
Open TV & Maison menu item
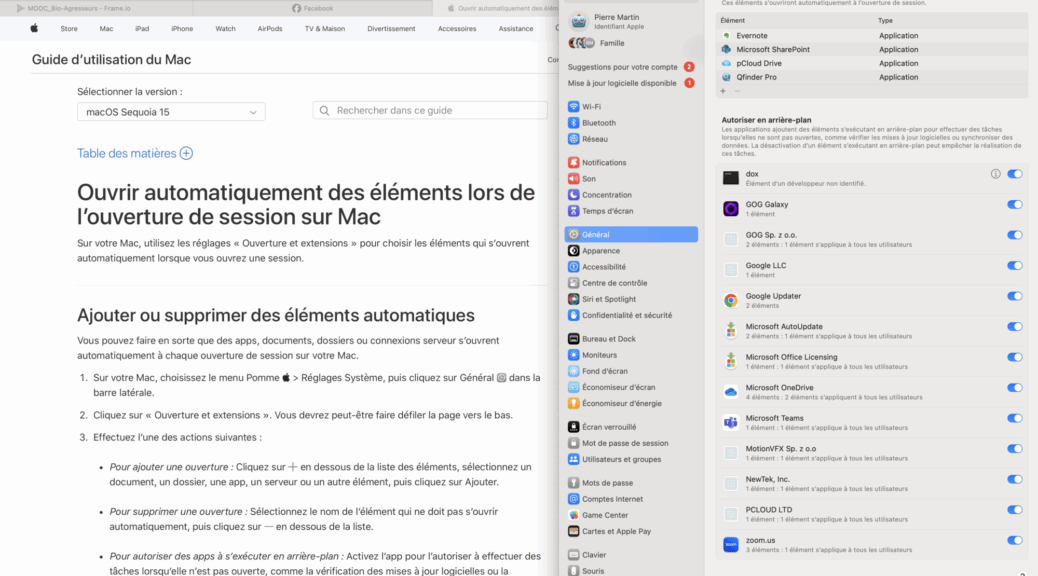coord(325,28)
